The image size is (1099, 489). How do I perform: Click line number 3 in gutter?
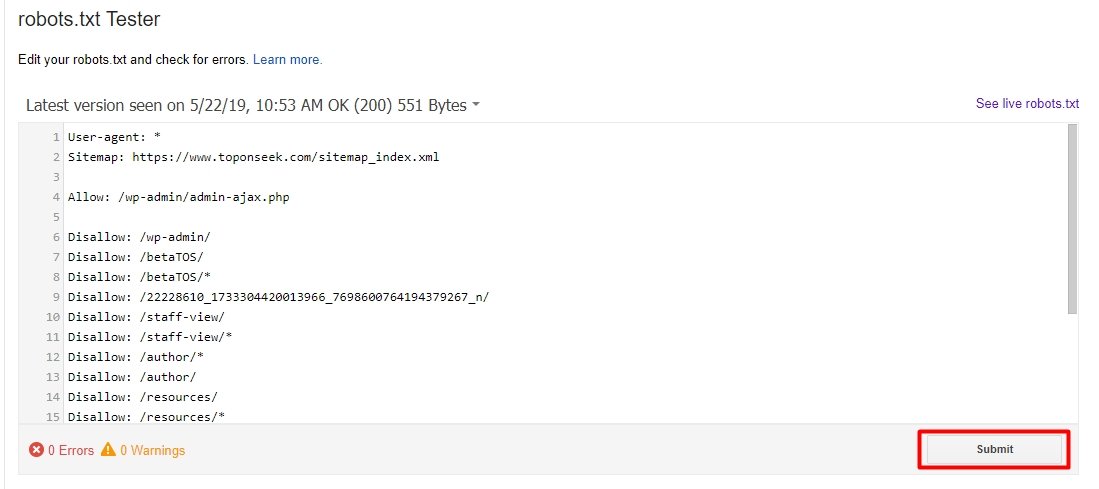(57, 177)
